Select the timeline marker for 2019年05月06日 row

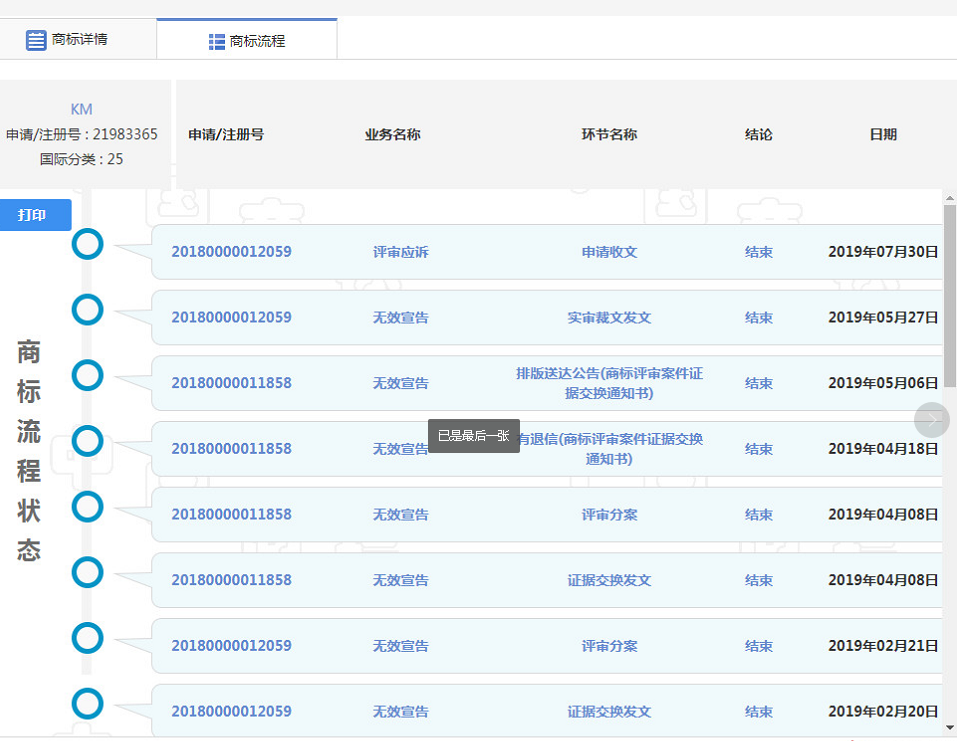pos(88,376)
